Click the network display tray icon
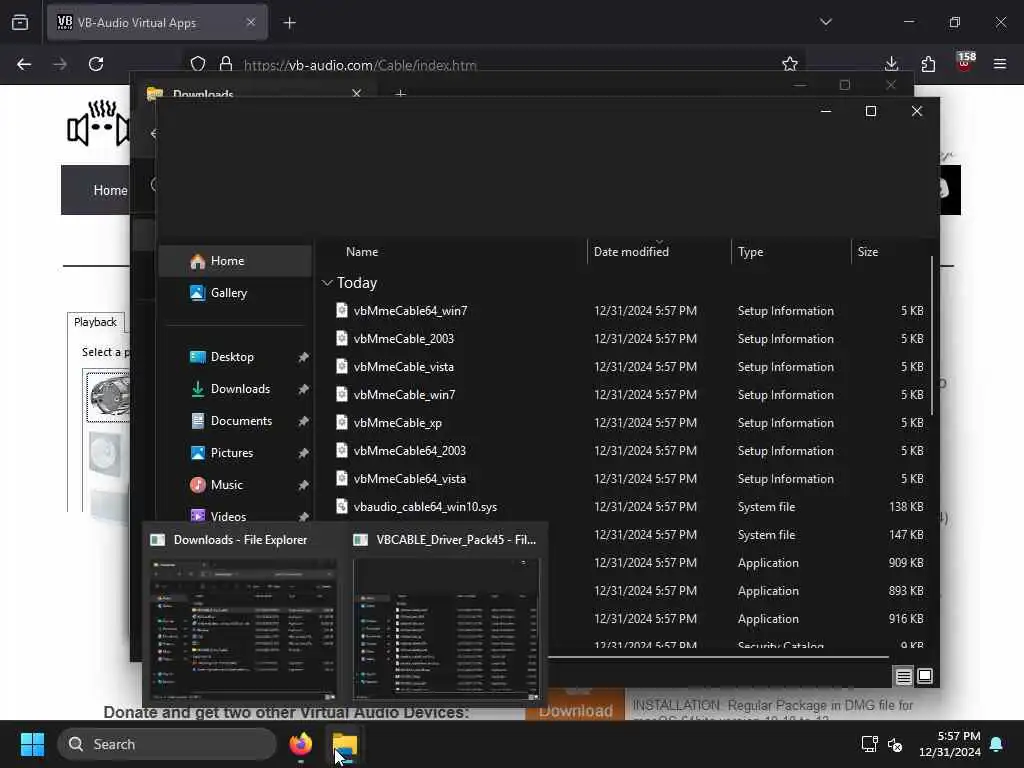The image size is (1024, 768). coord(869,744)
